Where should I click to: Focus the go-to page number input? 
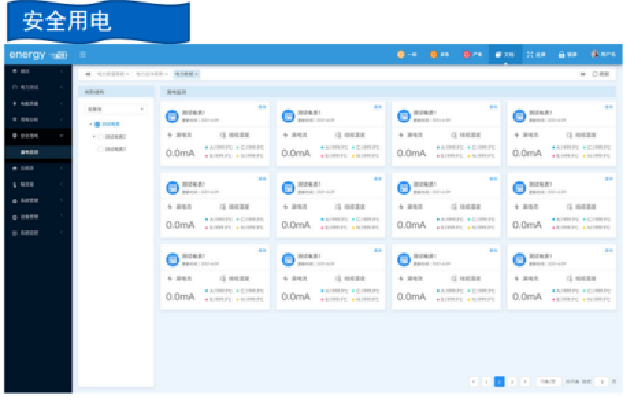click(x=602, y=381)
